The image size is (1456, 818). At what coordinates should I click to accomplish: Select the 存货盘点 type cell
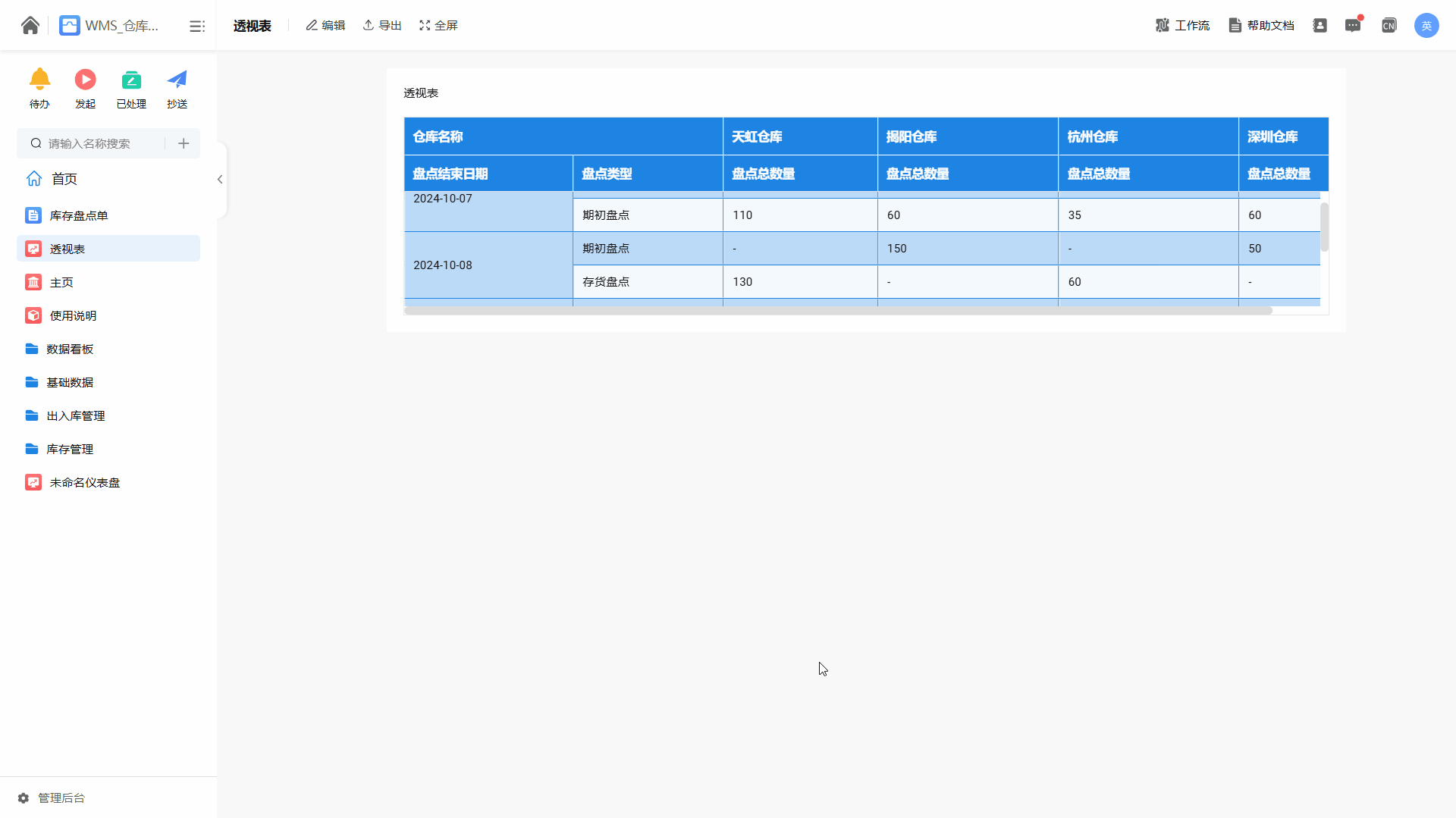pos(648,282)
